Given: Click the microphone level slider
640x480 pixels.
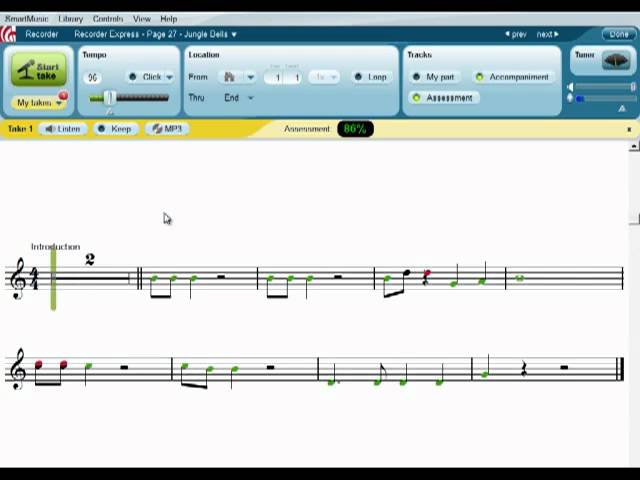Looking at the screenshot, I should click(605, 98).
